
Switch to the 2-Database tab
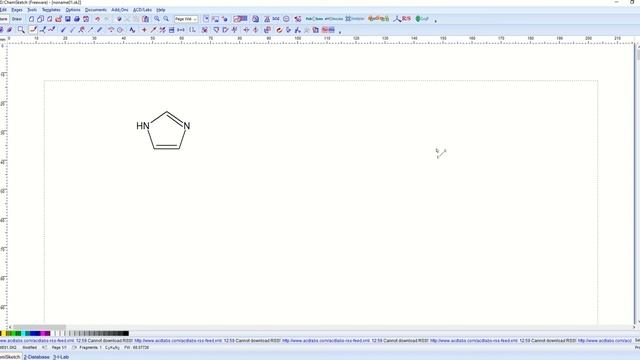pos(37,357)
